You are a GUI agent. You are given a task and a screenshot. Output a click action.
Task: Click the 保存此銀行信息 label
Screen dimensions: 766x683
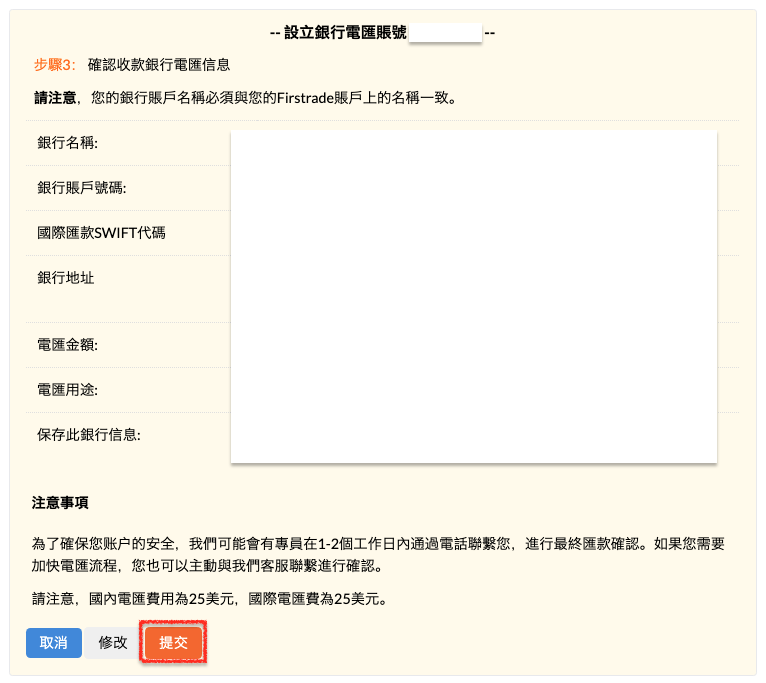(88, 434)
